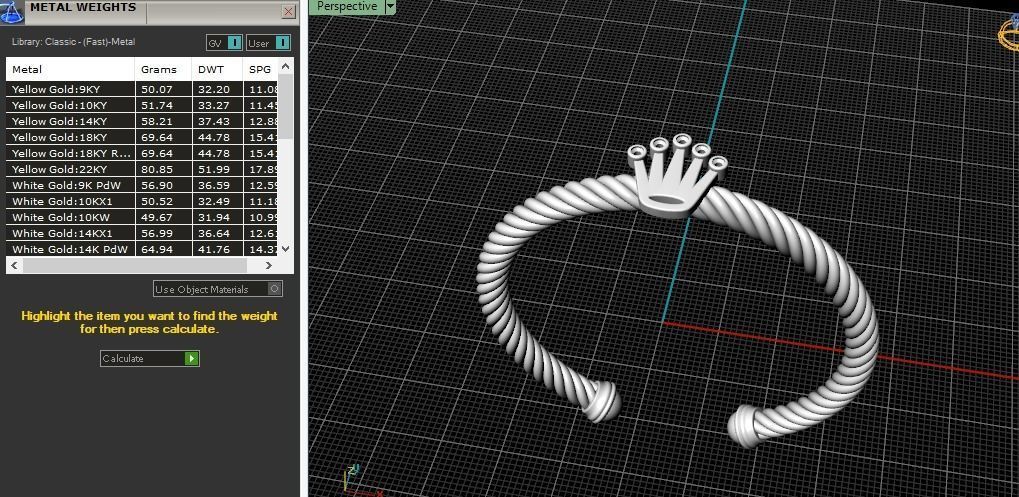Viewport: 1019px width, 497px height.
Task: Click grams value 64.94
Action: pyautogui.click(x=157, y=249)
